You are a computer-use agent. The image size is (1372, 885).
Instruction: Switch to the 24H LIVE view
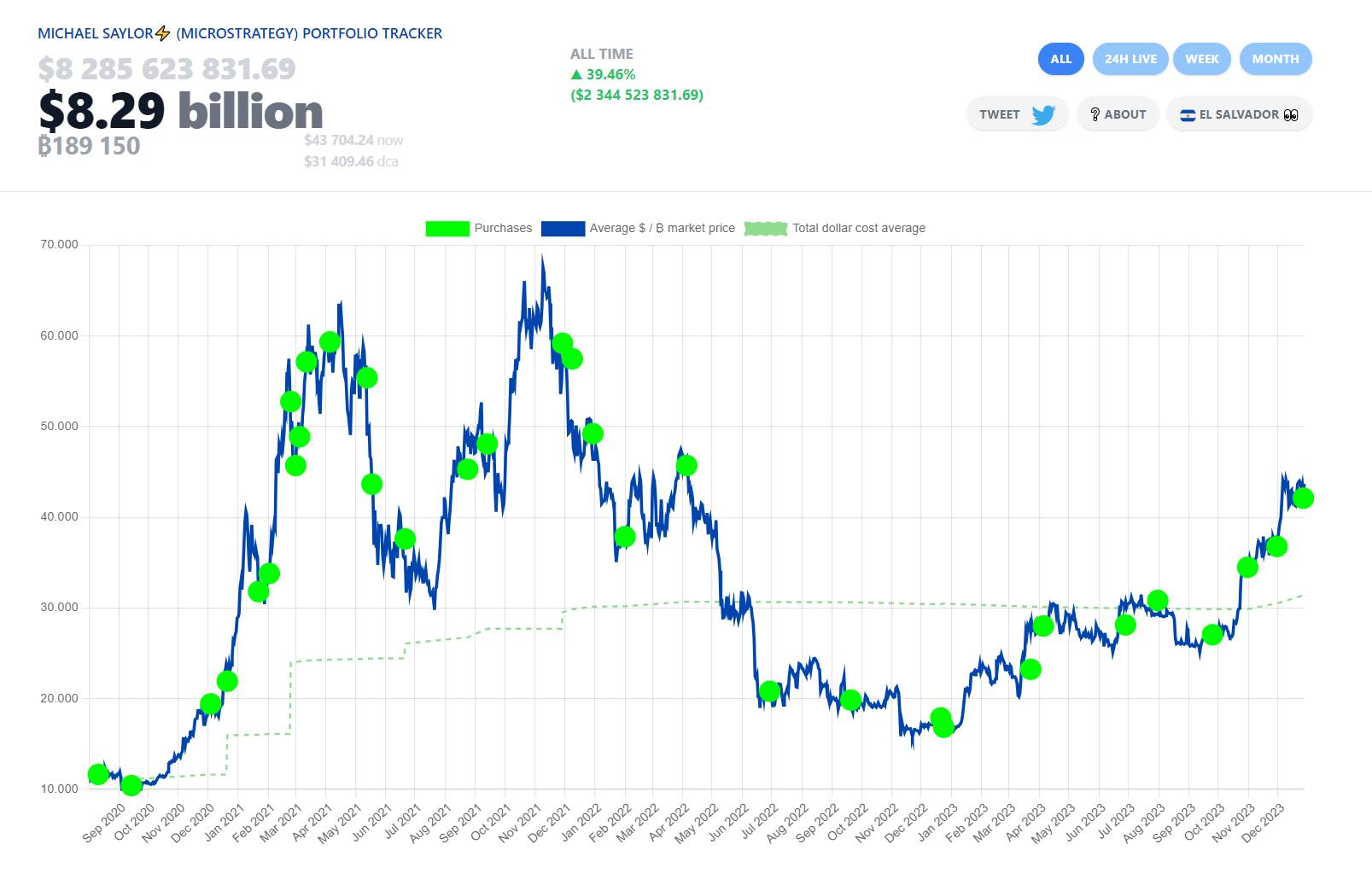pos(1130,59)
